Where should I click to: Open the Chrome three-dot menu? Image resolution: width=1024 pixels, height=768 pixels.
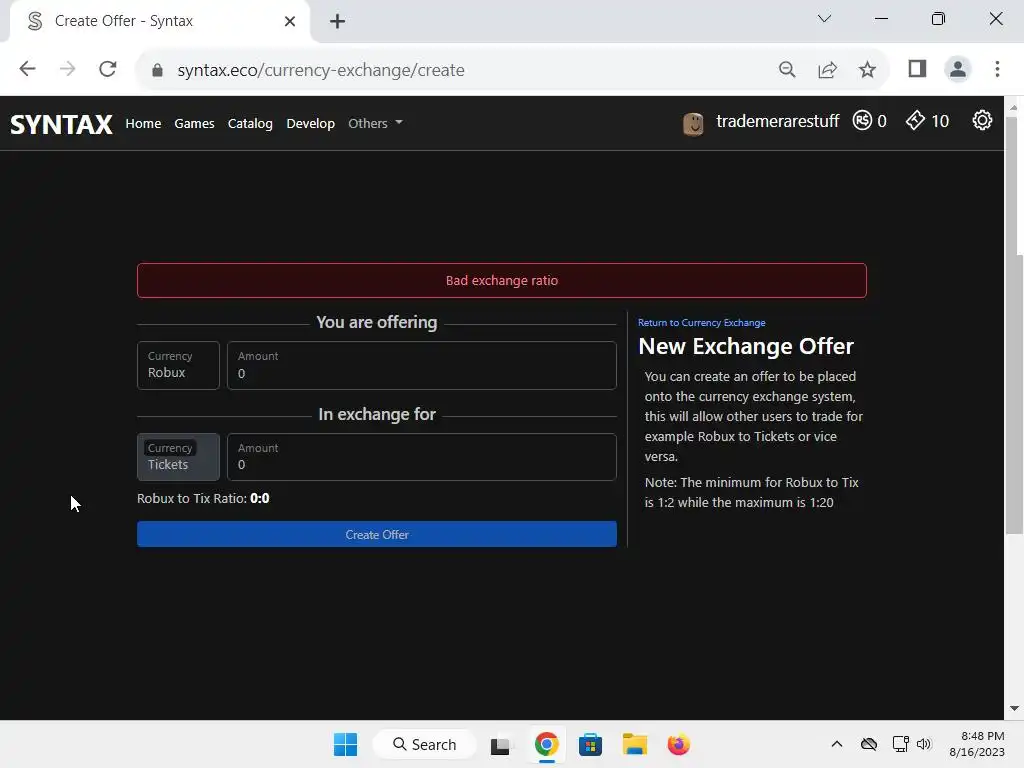point(997,69)
